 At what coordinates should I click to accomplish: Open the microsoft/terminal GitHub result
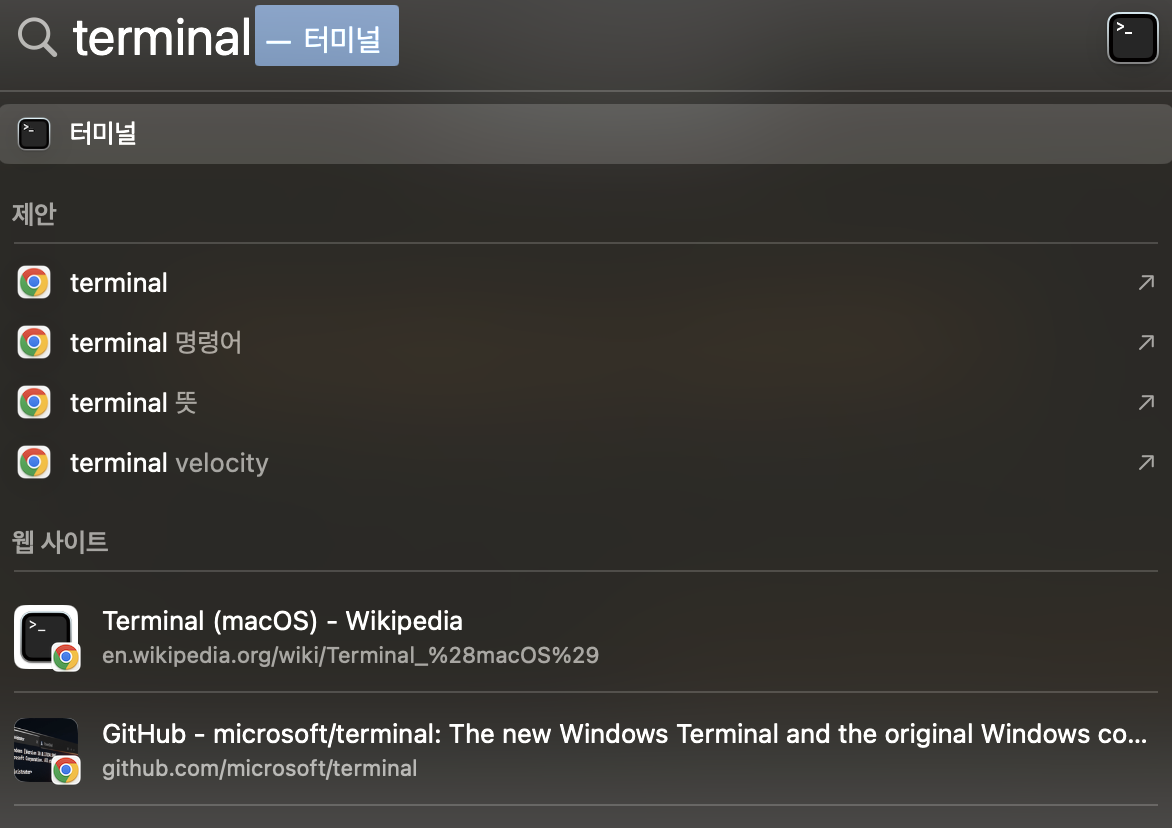pos(400,733)
